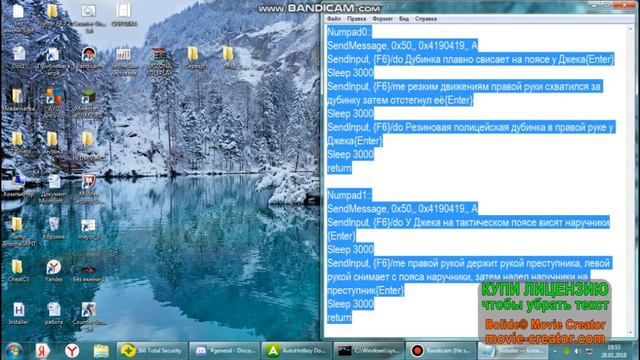Open the Правка menu in Notepad
The height and width of the screenshot is (360, 640).
click(356, 19)
